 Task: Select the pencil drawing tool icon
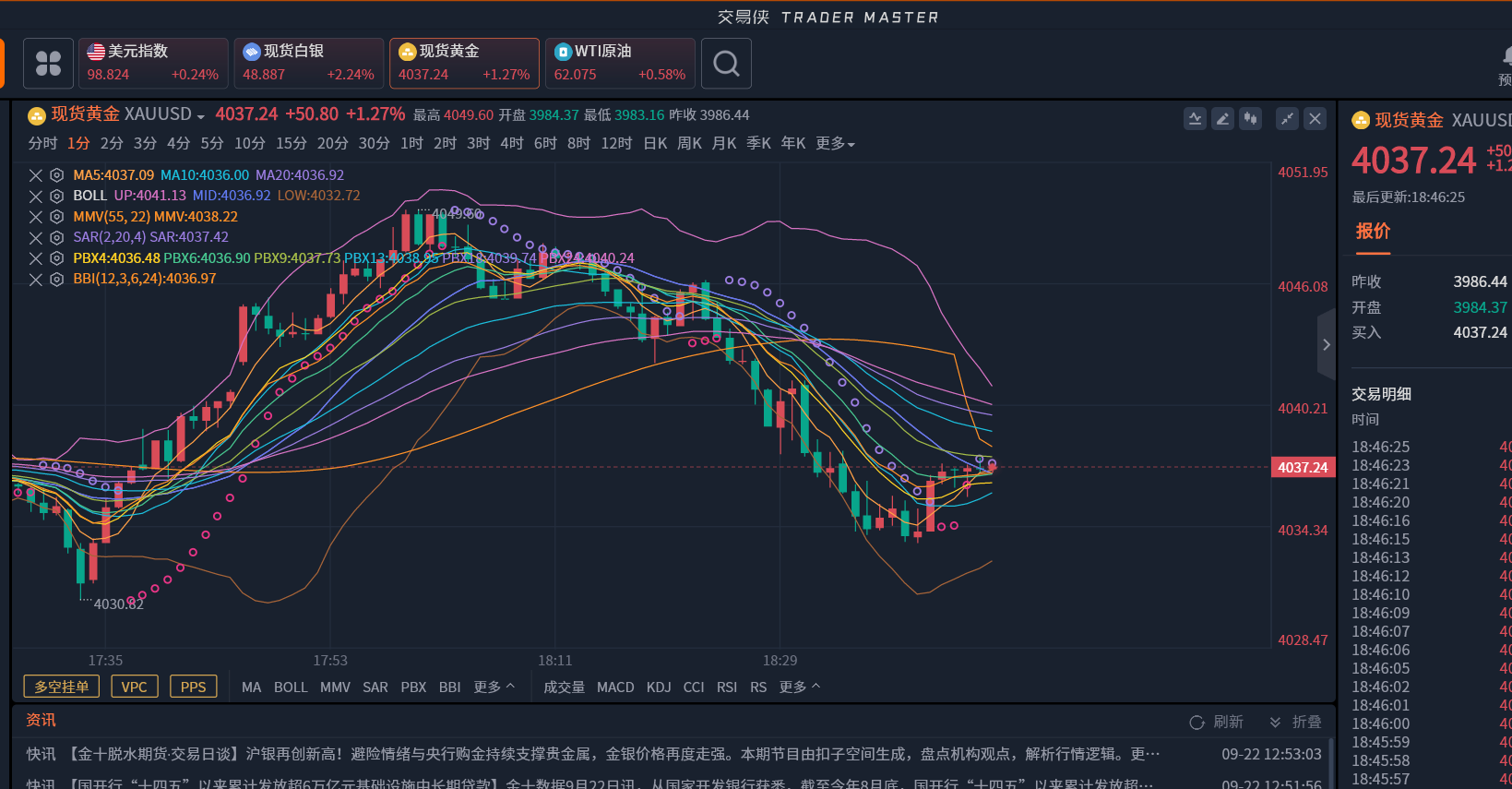1222,118
